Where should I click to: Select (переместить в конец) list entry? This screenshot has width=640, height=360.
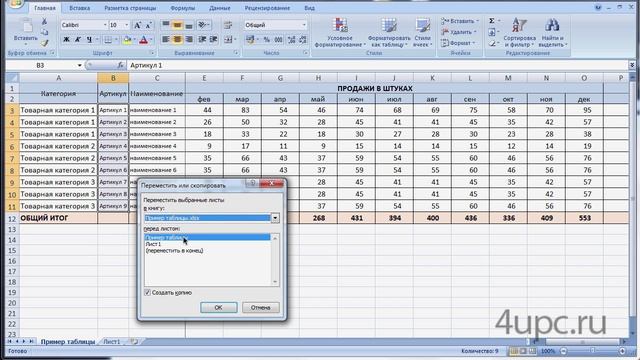tap(174, 251)
